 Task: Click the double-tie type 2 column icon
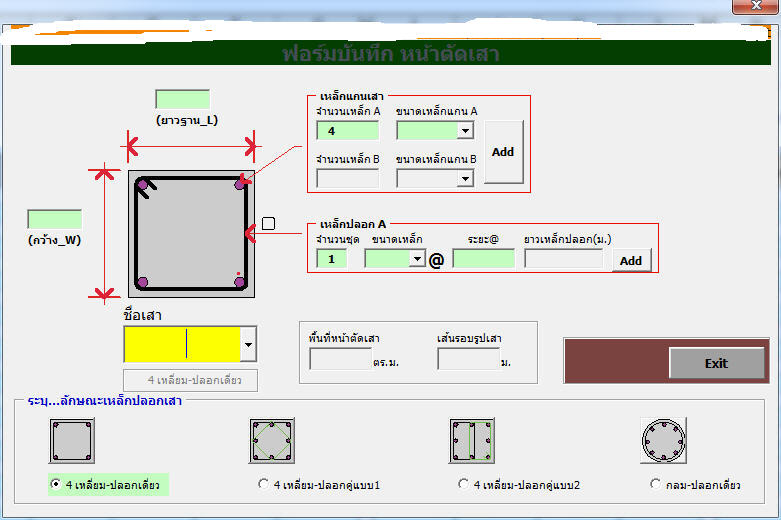point(472,439)
